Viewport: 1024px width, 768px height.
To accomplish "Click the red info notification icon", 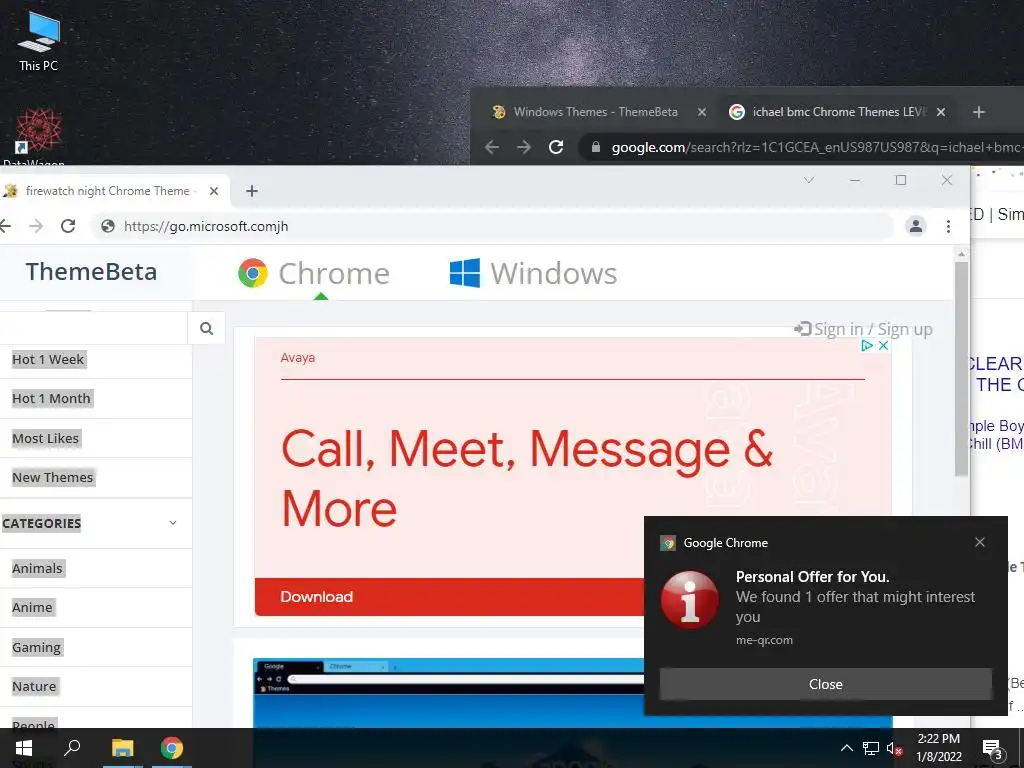I will [x=690, y=600].
